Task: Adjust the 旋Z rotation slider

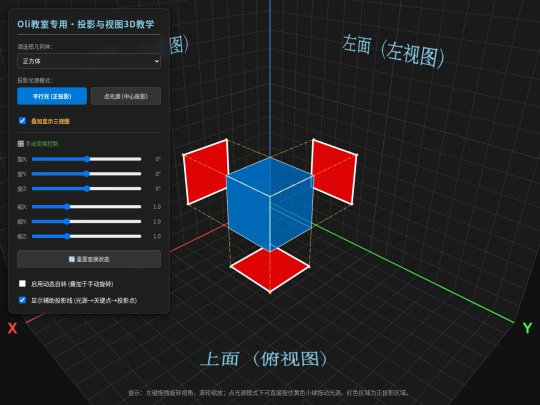Action: point(86,189)
